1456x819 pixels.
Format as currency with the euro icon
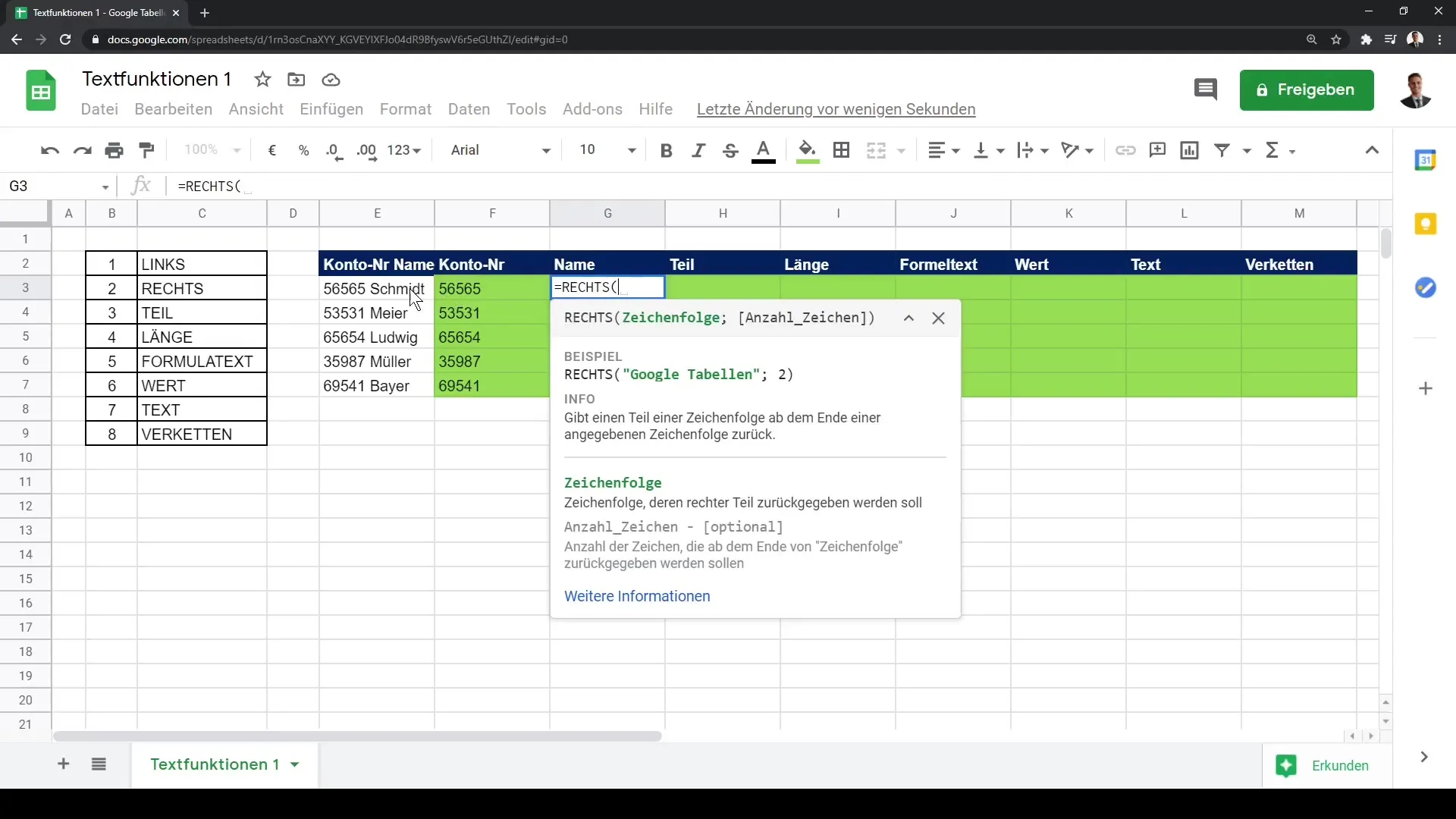point(271,150)
